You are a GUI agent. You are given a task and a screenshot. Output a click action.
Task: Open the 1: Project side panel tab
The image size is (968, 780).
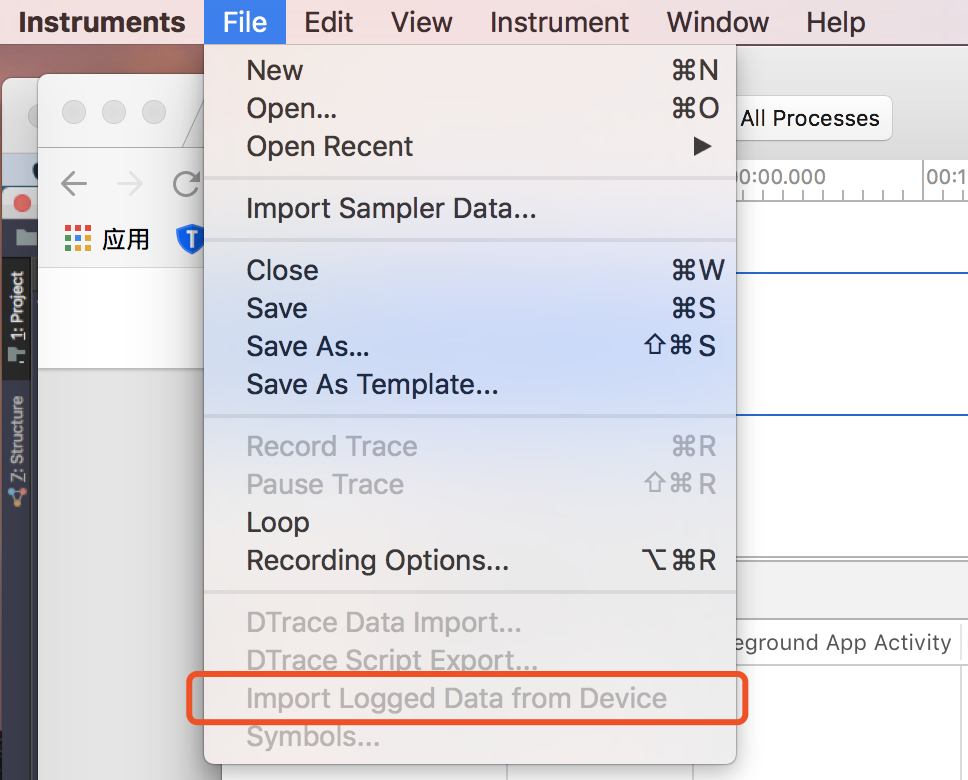coord(17,317)
